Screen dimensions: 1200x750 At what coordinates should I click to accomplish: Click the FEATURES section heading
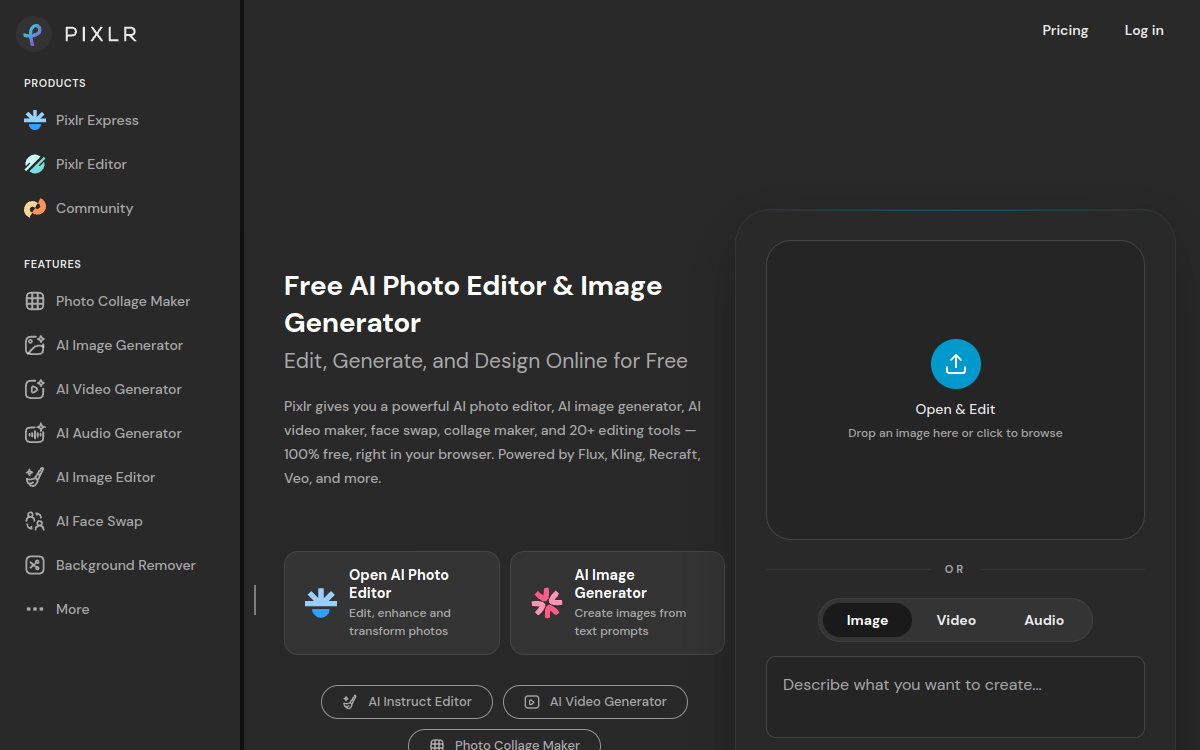[x=52, y=264]
